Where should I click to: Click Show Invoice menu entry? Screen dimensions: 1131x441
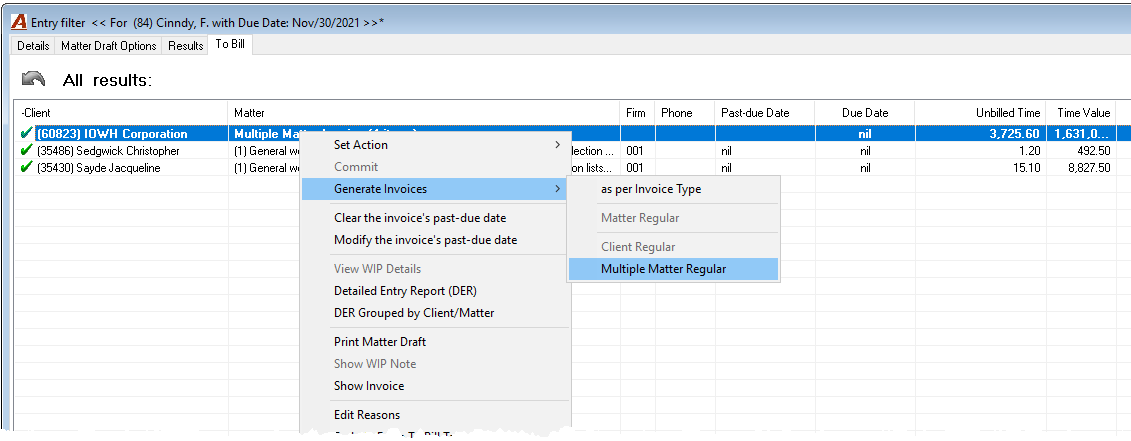click(x=369, y=385)
